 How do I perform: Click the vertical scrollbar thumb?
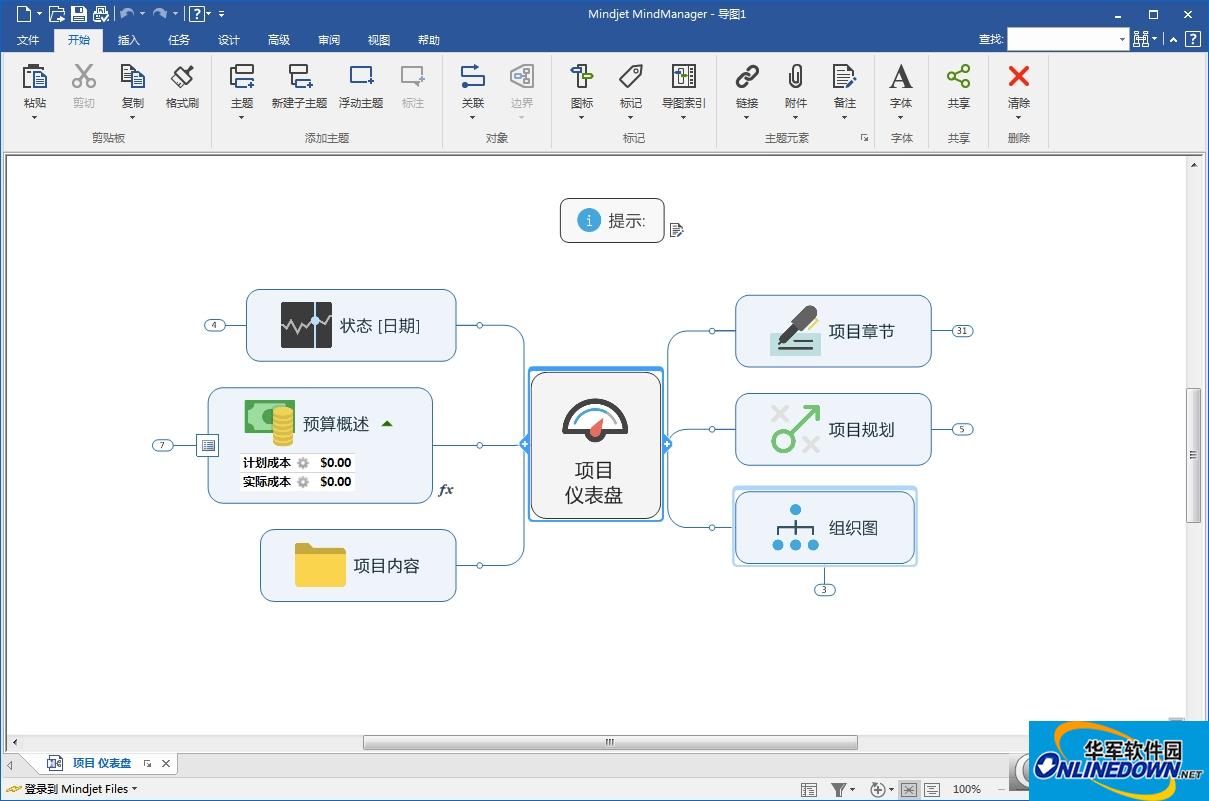click(x=1193, y=455)
